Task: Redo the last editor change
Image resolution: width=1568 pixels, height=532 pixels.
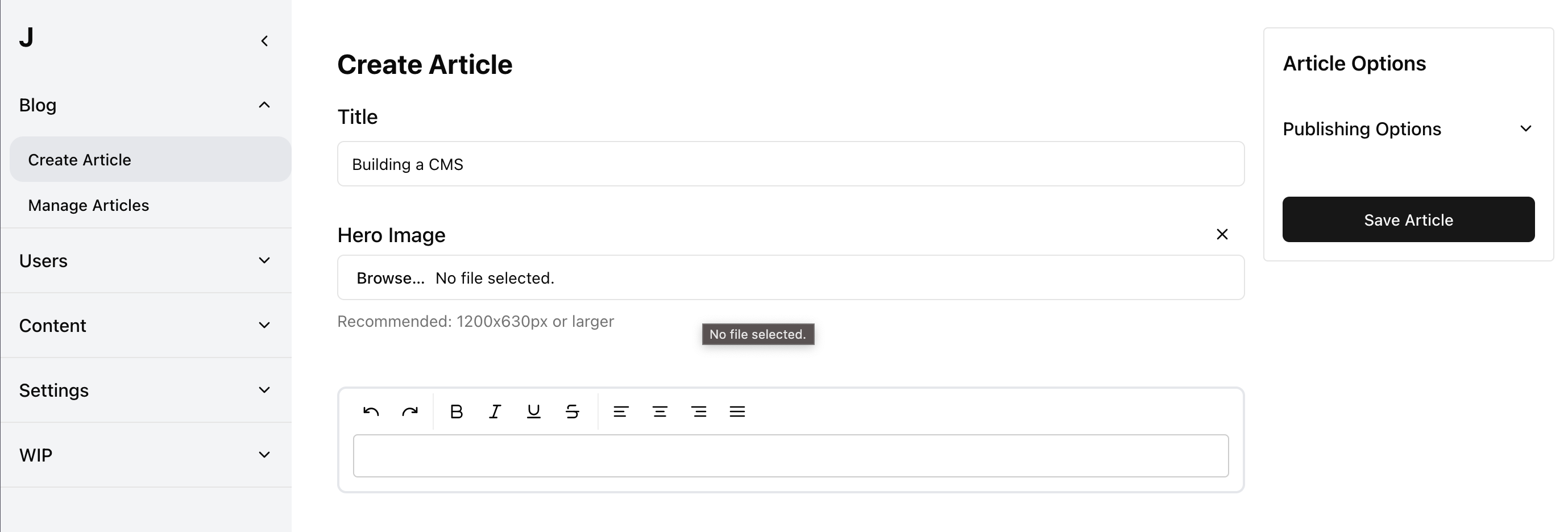Action: pos(410,412)
